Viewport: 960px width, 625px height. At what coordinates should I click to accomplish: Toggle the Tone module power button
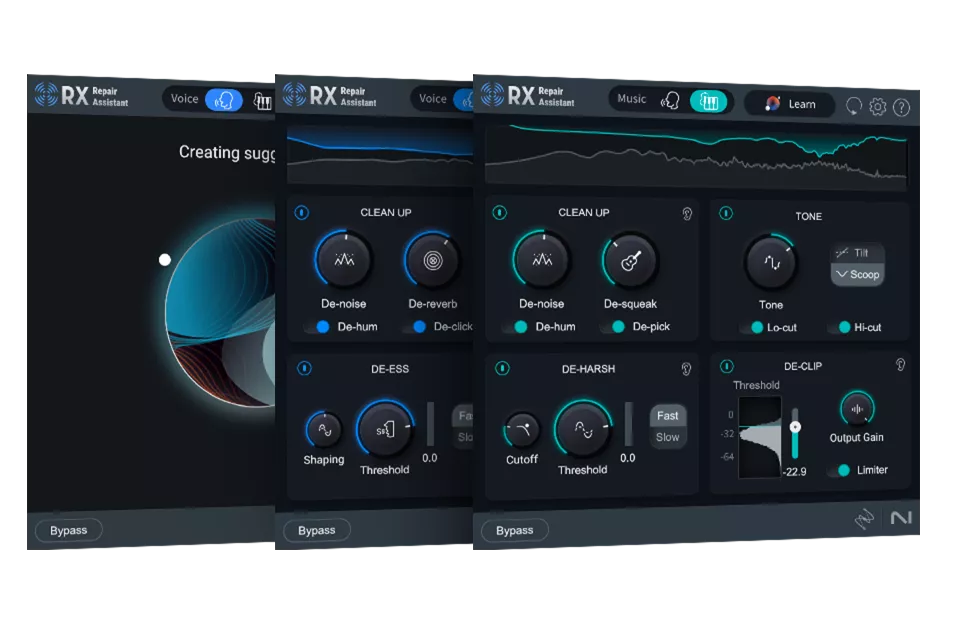[x=726, y=214]
